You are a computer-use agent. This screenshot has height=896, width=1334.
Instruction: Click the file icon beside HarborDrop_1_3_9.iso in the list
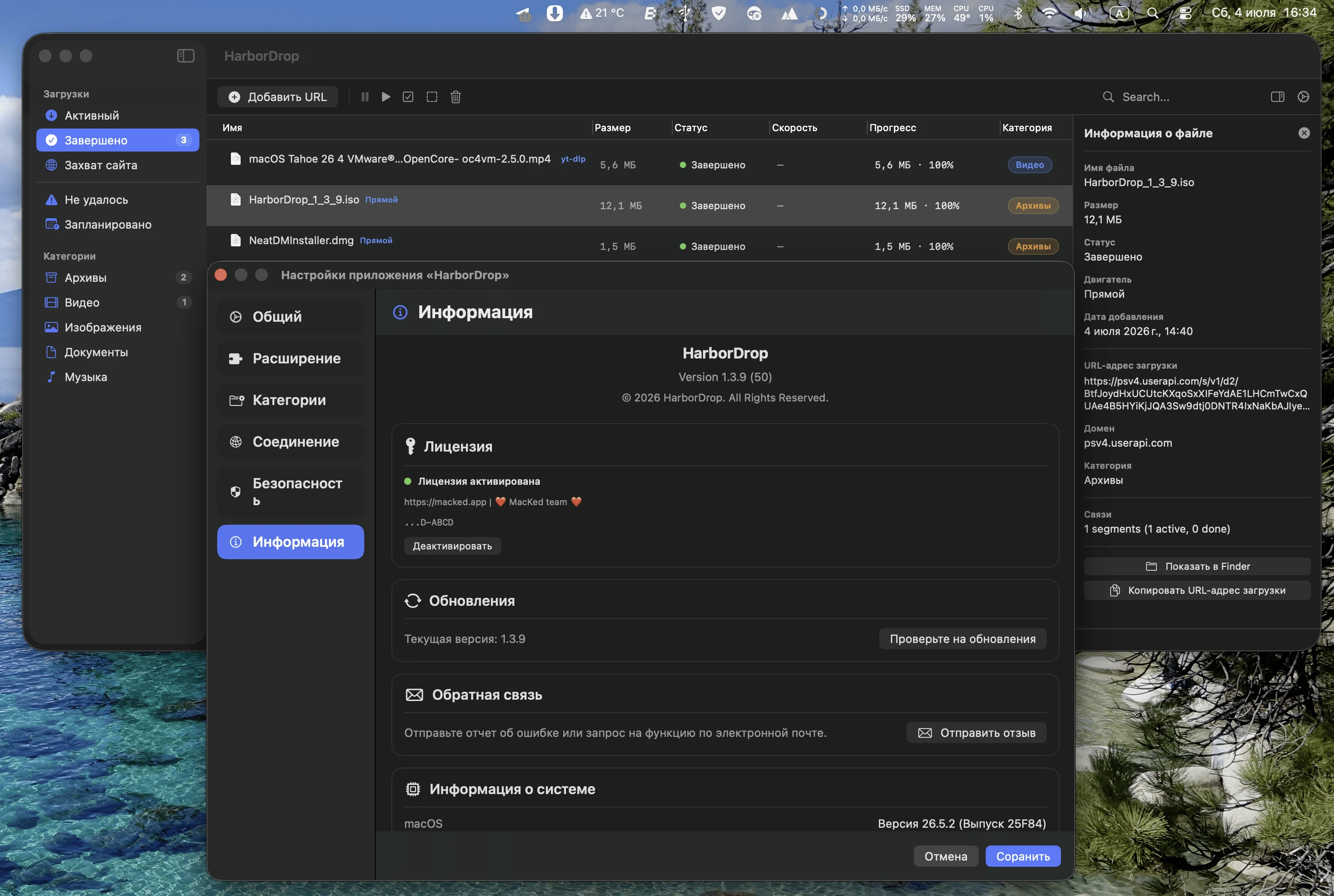[235, 199]
